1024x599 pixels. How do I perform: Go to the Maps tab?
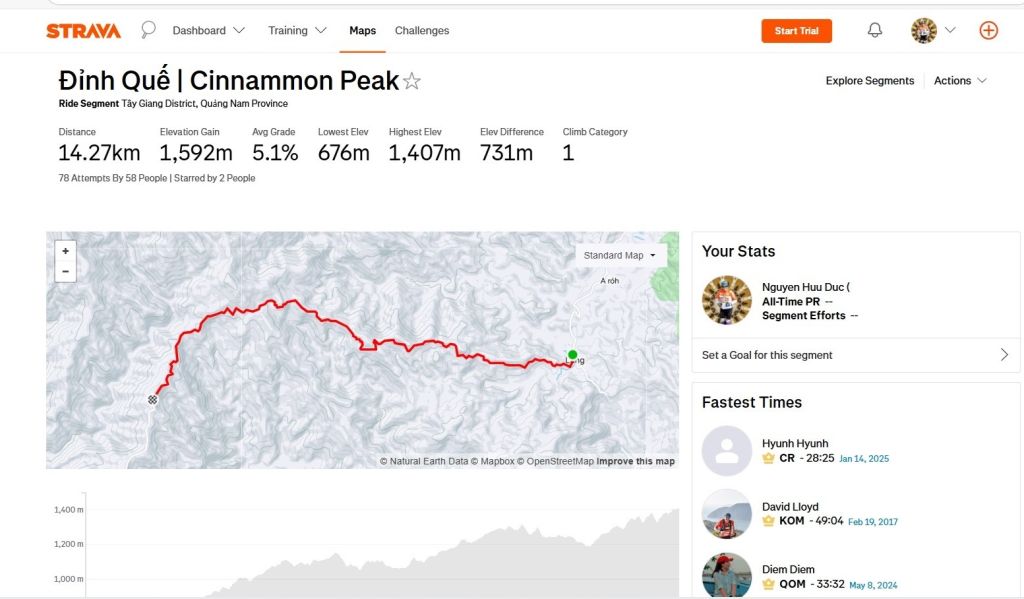point(363,31)
